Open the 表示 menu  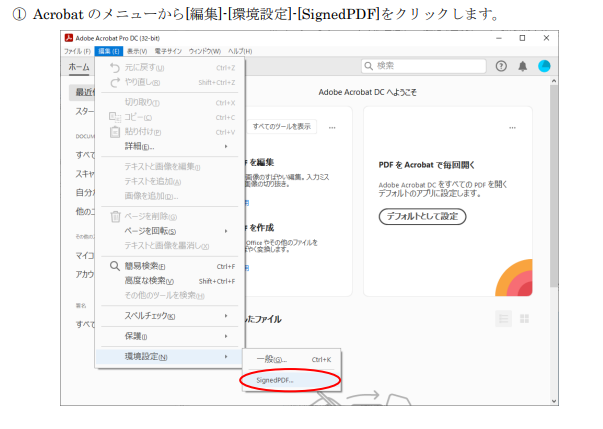[137, 51]
